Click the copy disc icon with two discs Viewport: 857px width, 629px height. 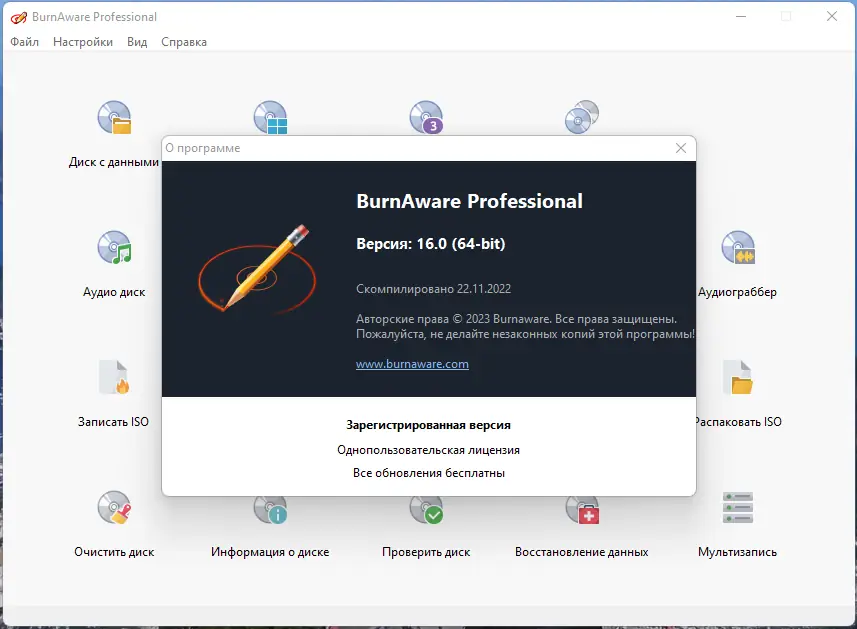pos(582,117)
